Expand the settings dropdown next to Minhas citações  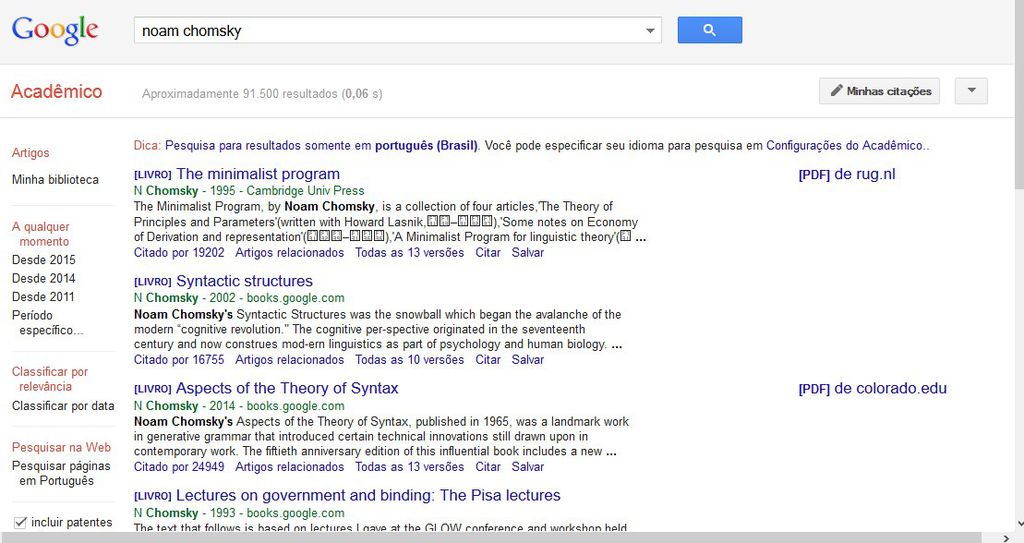coord(971,91)
